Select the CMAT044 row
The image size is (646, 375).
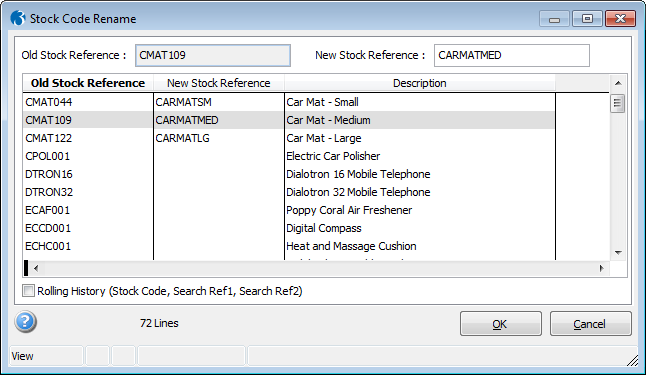pyautogui.click(x=289, y=102)
